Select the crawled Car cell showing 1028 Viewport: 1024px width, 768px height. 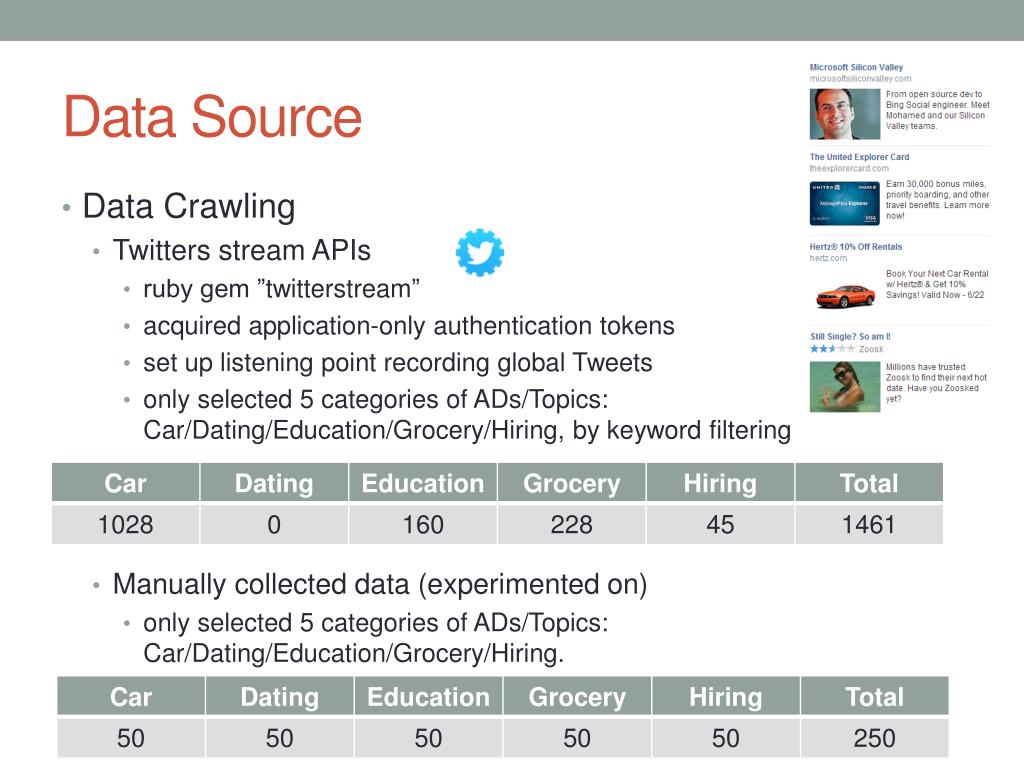(125, 524)
